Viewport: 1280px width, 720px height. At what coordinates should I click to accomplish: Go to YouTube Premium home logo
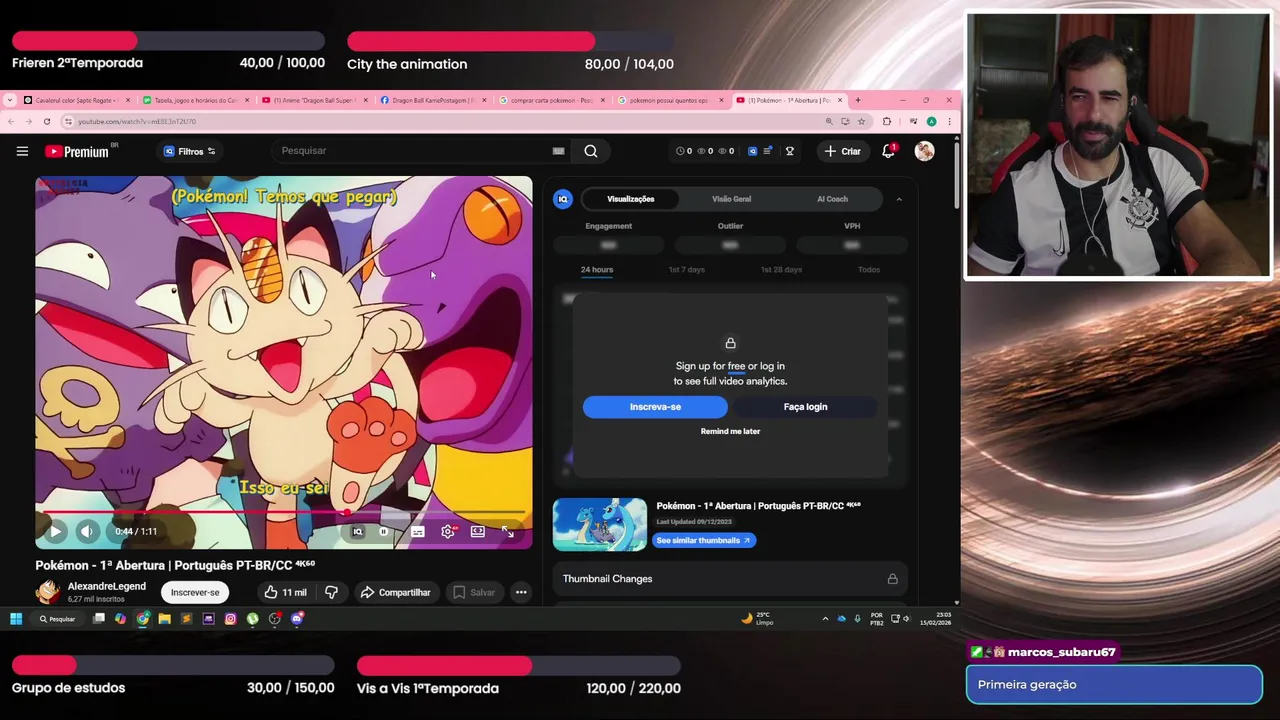tap(77, 151)
